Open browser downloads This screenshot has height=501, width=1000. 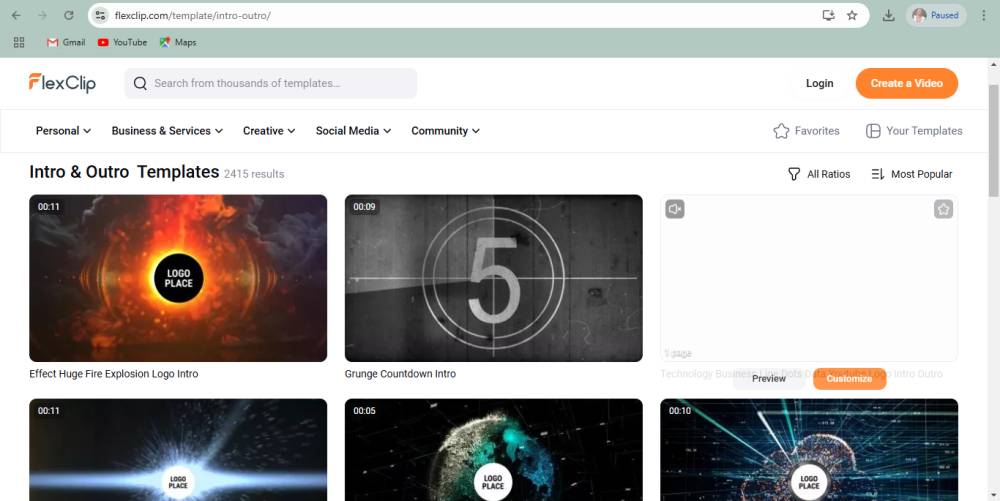click(x=888, y=15)
